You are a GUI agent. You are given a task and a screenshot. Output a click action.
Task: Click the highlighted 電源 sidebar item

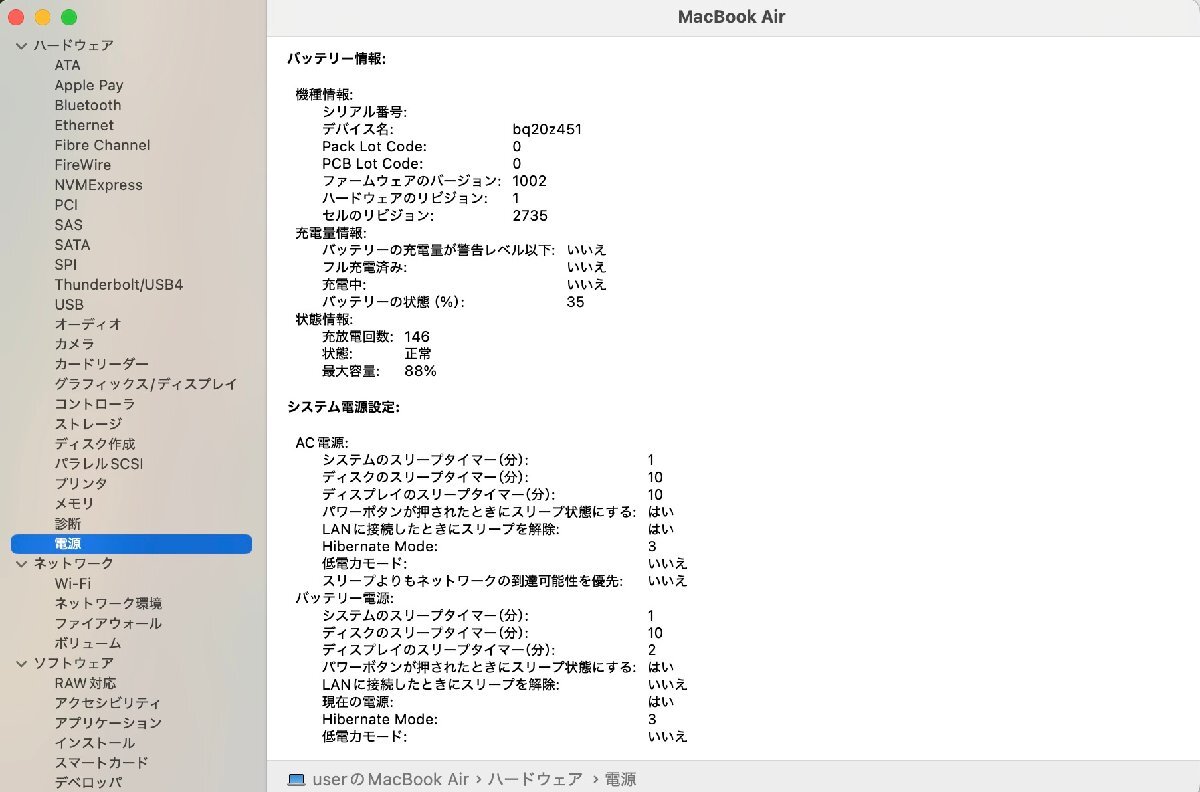(x=131, y=544)
